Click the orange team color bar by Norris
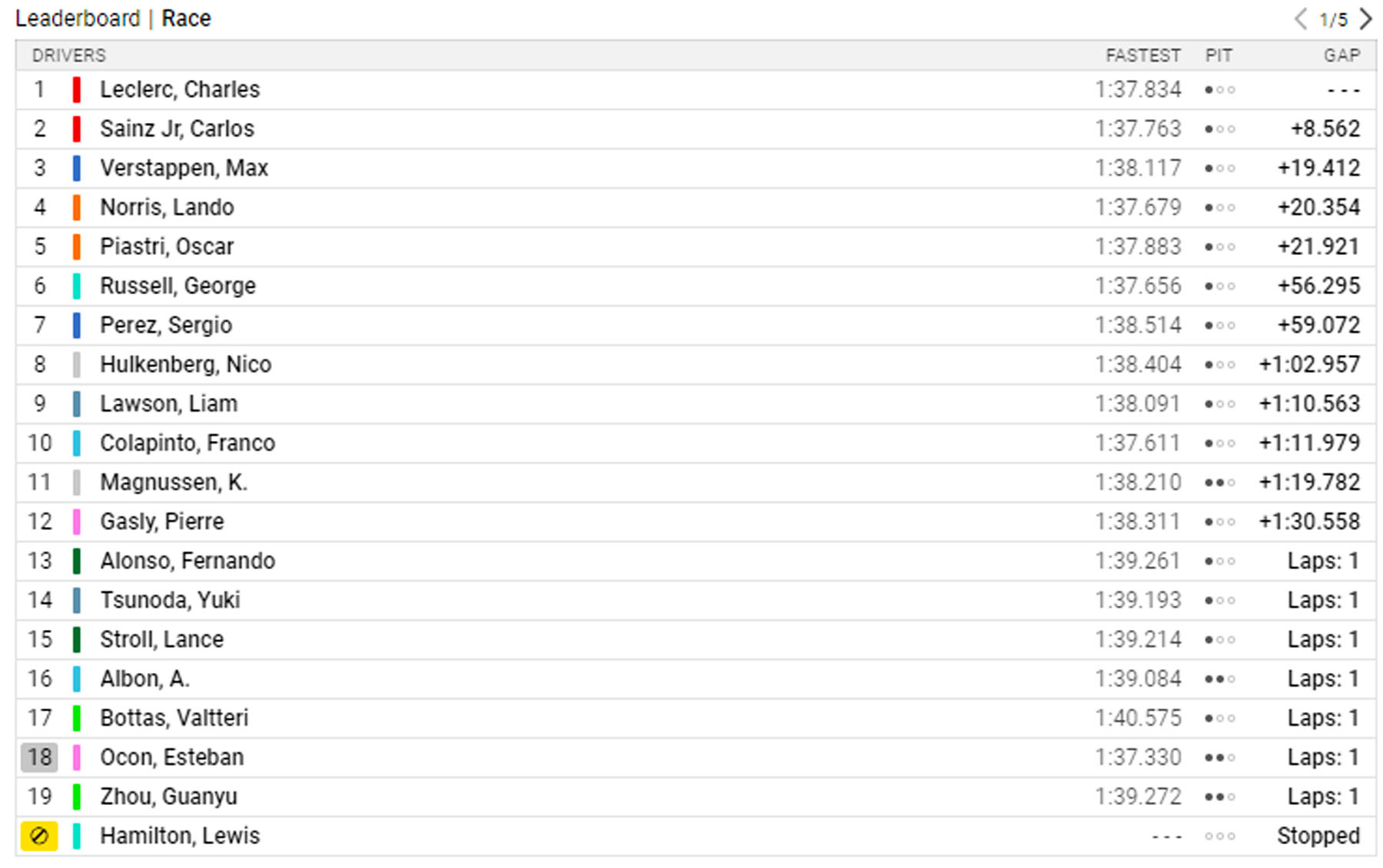The image size is (1383, 868). tap(77, 207)
